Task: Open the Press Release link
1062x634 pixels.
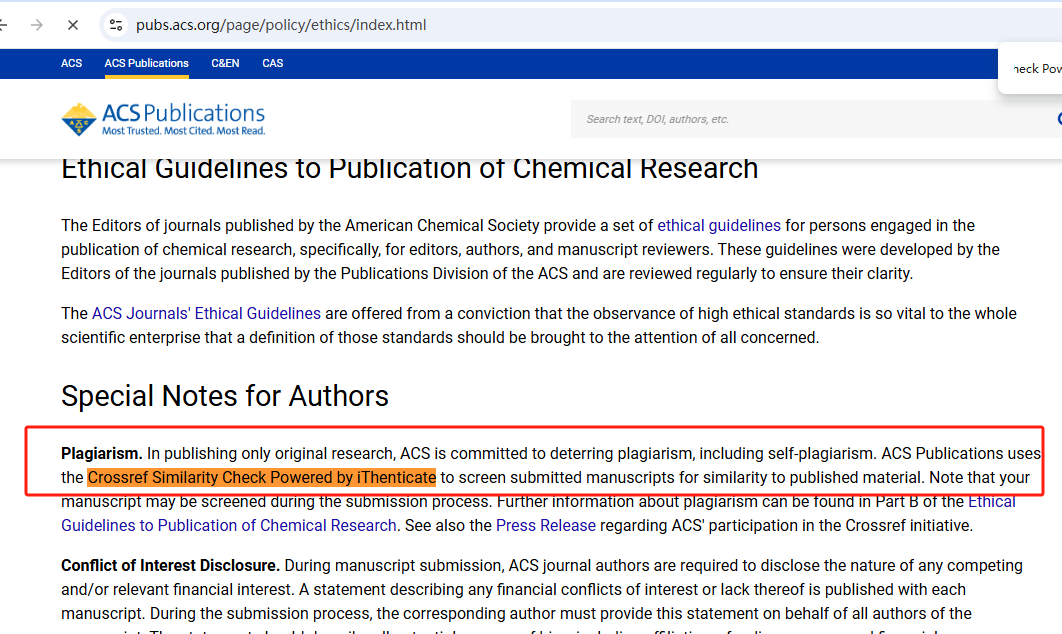Action: pos(545,526)
